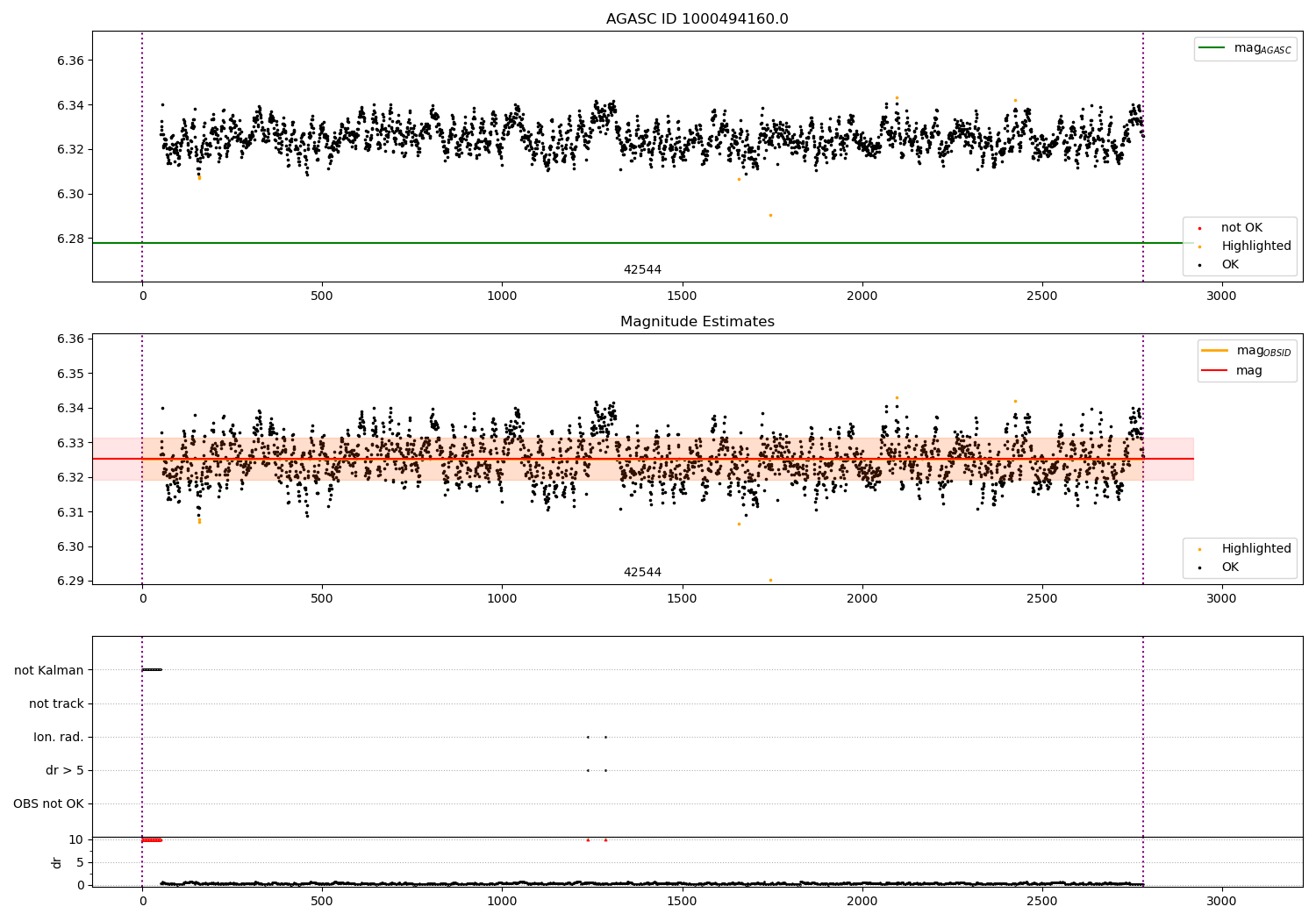Viewport: 1316px width, 921px height.
Task: Click the rotated 'dr' y-axis label
Action: click(56, 862)
